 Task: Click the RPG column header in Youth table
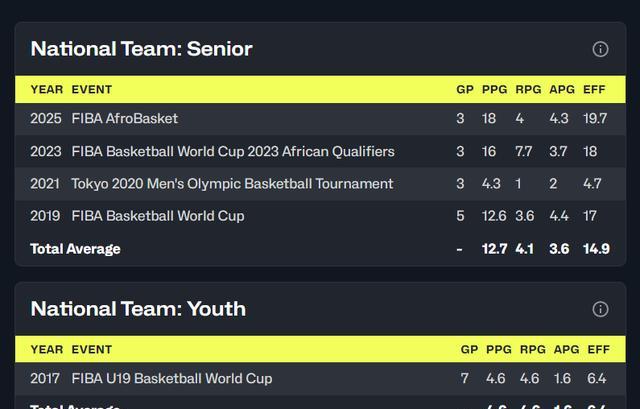pyautogui.click(x=533, y=349)
